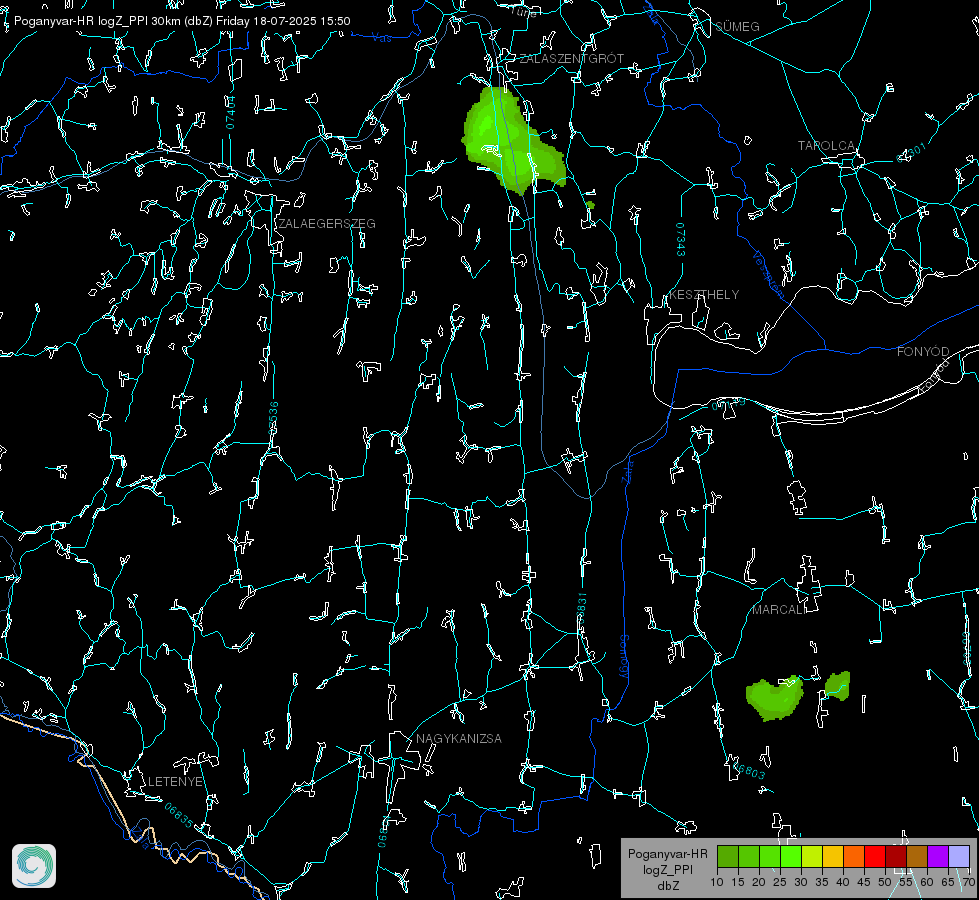Click the Poganyvar-HR legend title
Image resolution: width=979 pixels, height=900 pixels.
667,854
